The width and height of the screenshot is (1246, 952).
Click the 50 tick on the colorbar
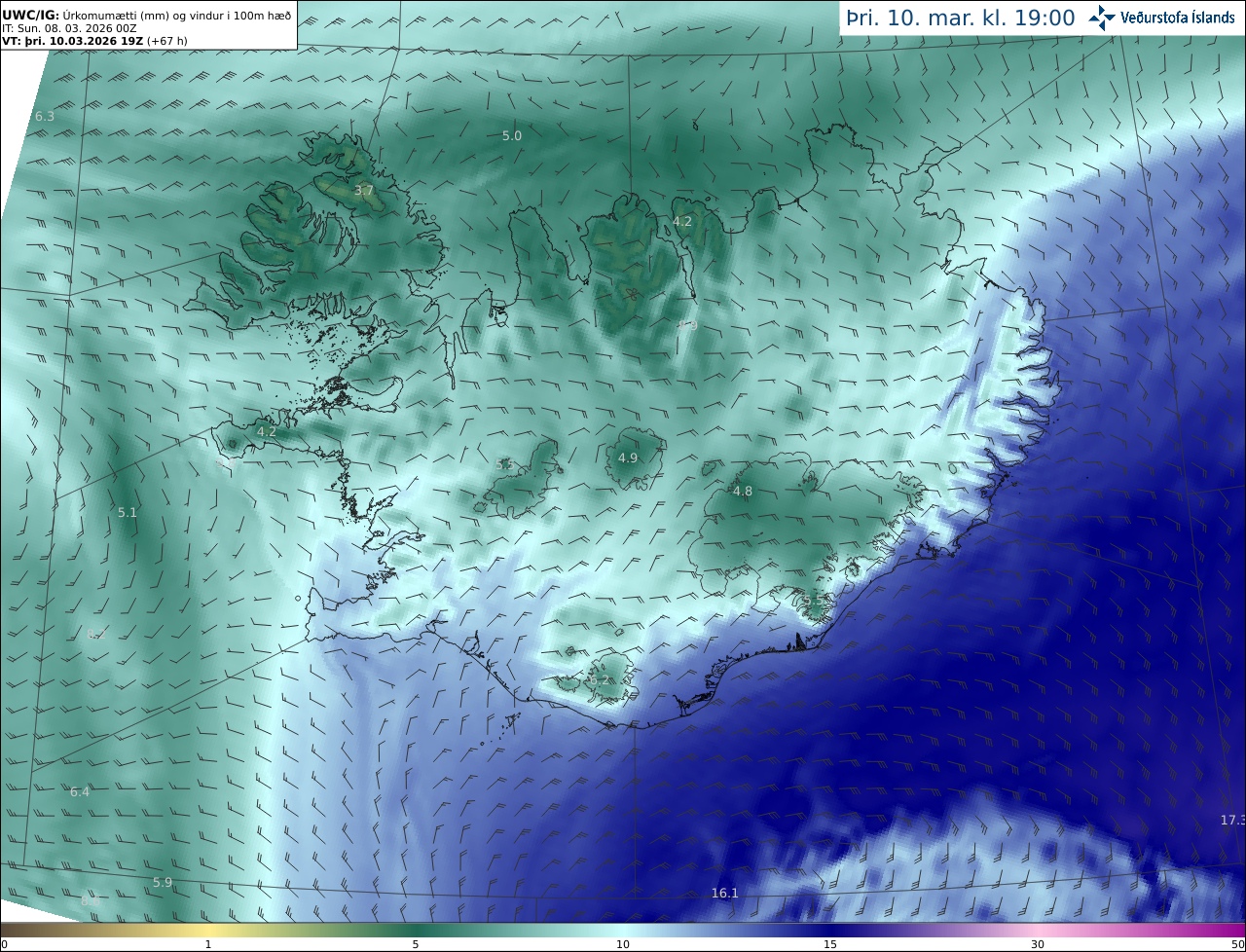tap(1237, 944)
